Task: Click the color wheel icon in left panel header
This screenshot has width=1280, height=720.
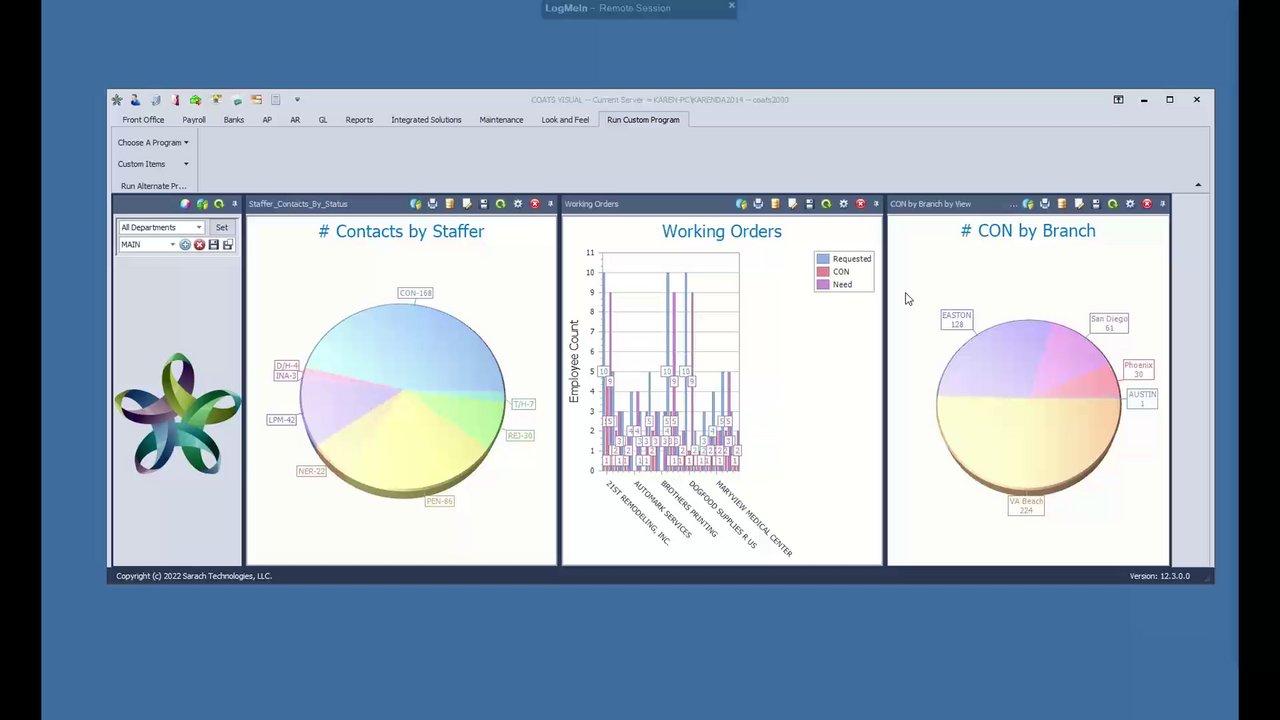Action: tap(185, 204)
